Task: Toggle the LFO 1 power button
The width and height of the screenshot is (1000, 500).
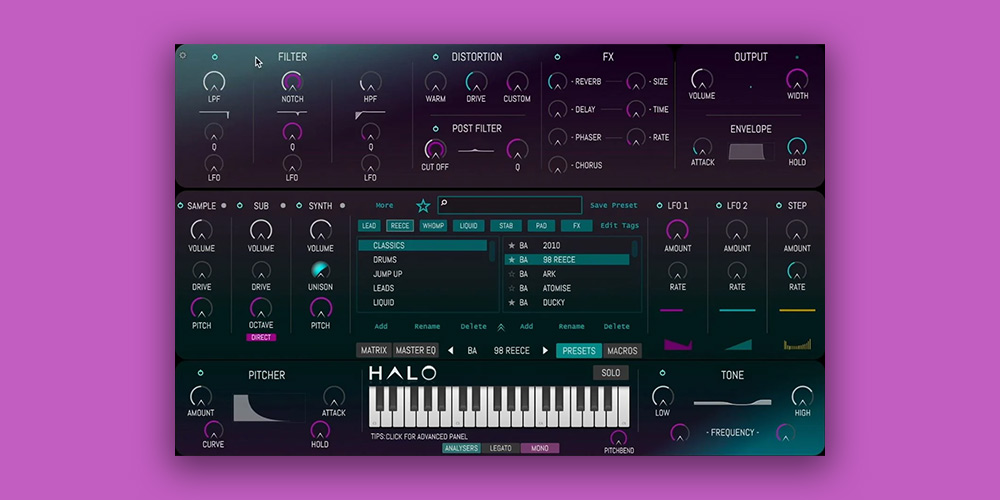Action: pos(659,205)
